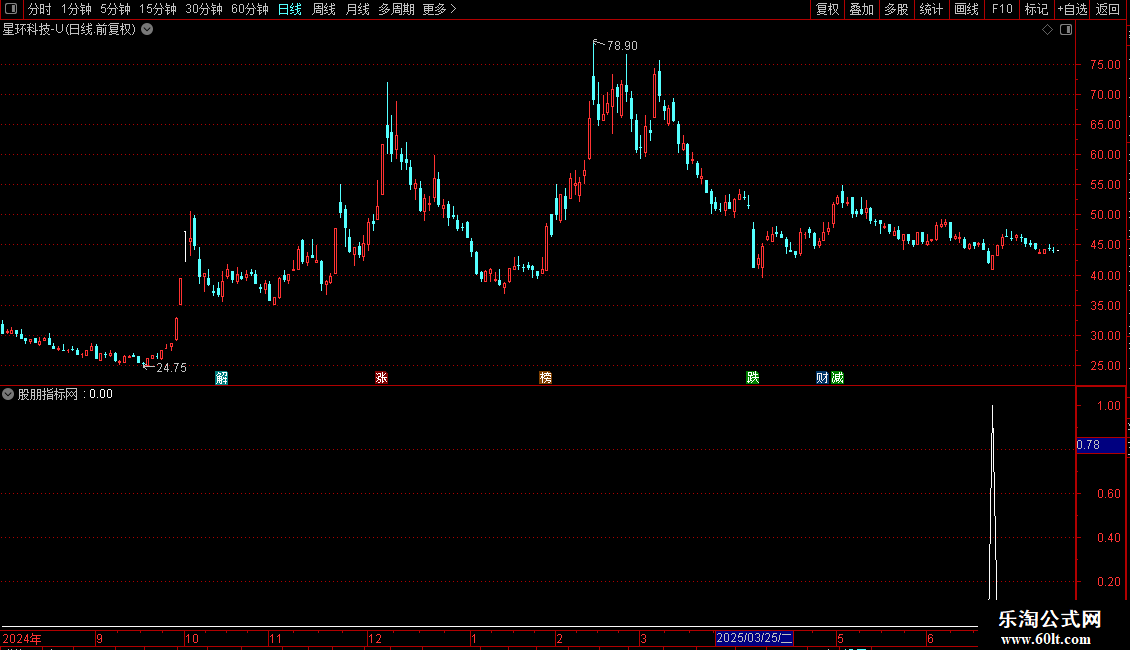Image resolution: width=1130 pixels, height=650 pixels.
Task: Click the 减 event marker
Action: pos(837,378)
